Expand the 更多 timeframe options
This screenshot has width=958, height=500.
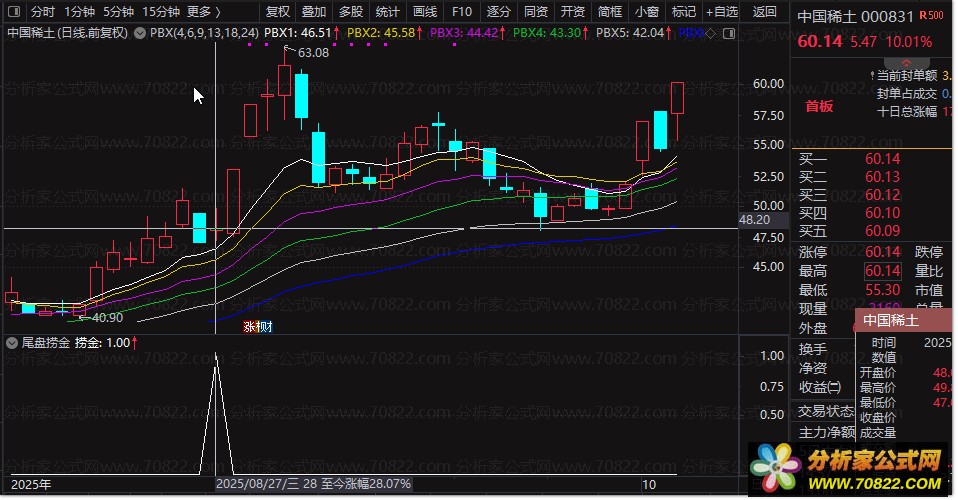tap(204, 12)
